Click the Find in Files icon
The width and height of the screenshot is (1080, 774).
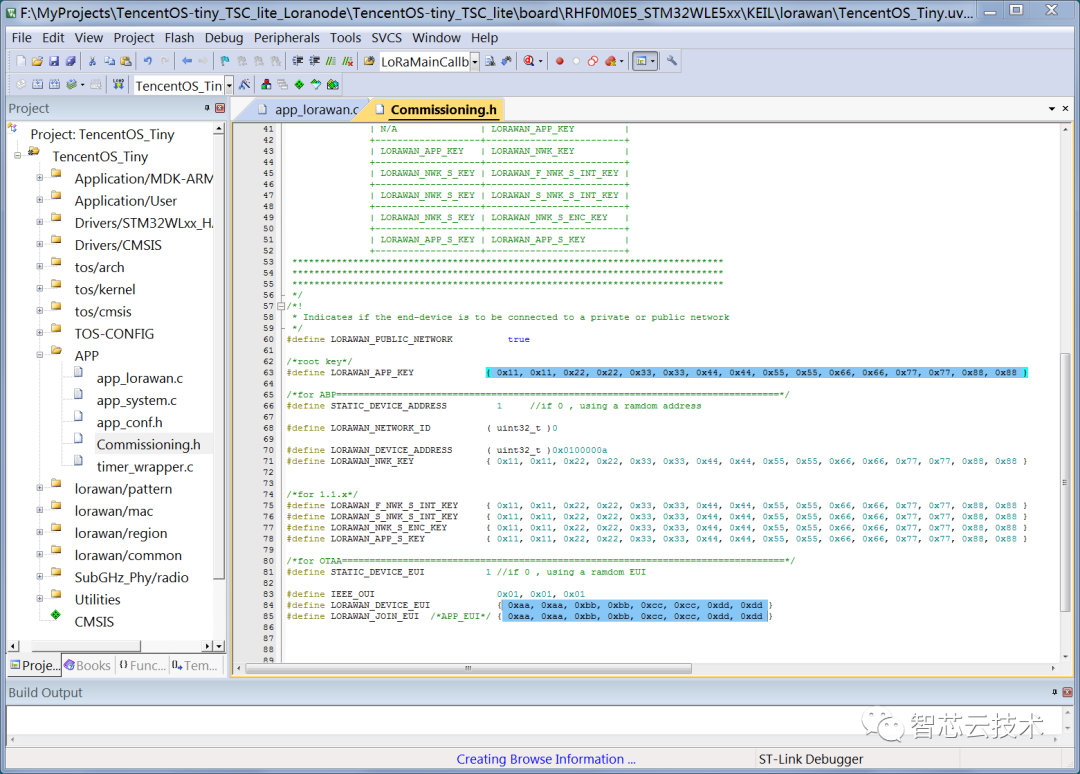(x=369, y=61)
